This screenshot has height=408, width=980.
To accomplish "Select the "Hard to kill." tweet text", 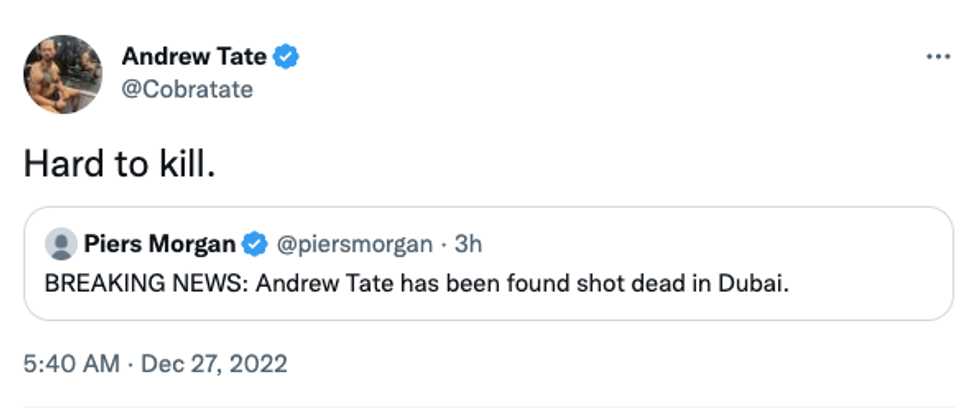I will (119, 164).
